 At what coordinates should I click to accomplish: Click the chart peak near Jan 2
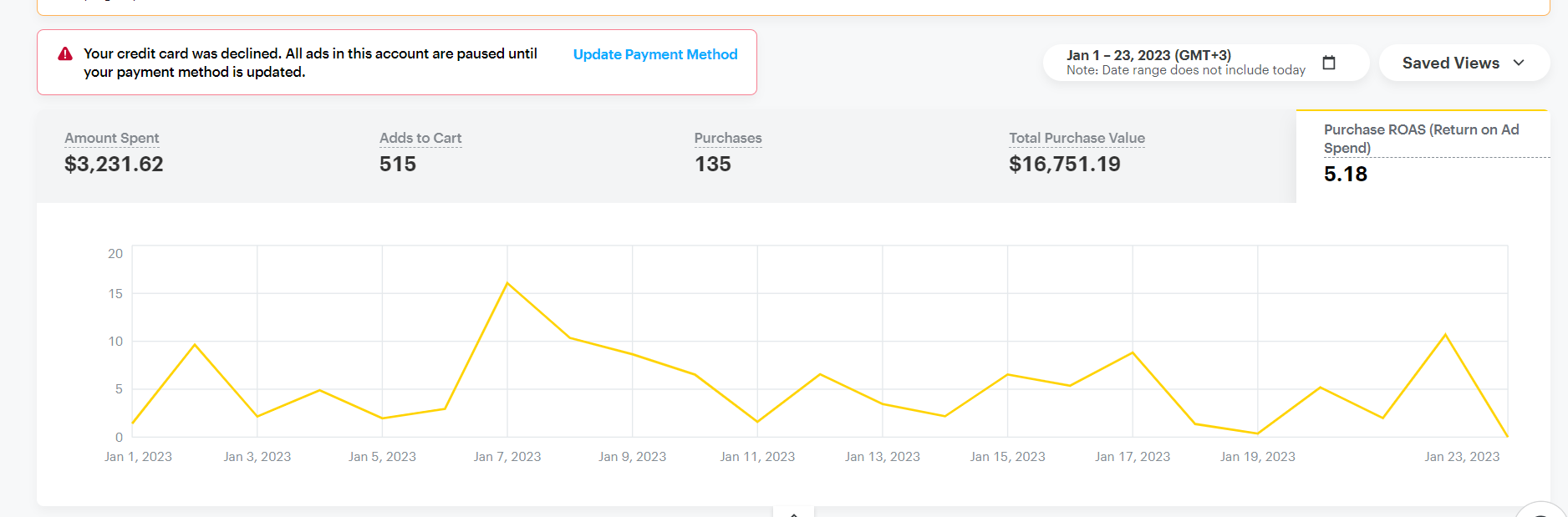(195, 344)
